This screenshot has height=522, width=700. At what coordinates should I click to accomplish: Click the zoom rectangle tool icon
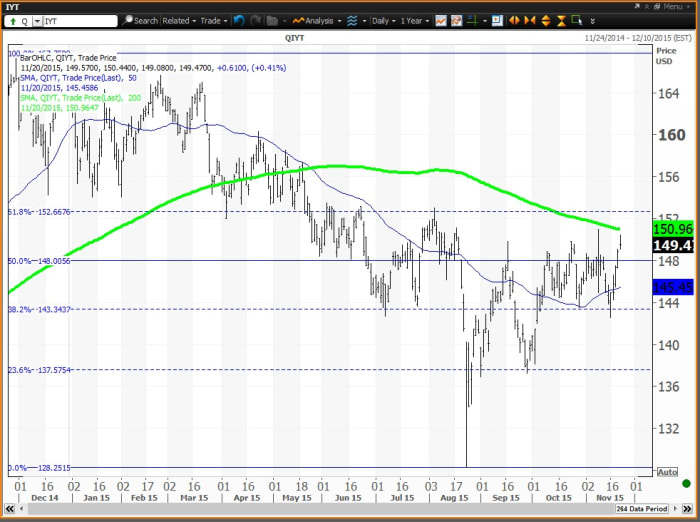click(576, 20)
